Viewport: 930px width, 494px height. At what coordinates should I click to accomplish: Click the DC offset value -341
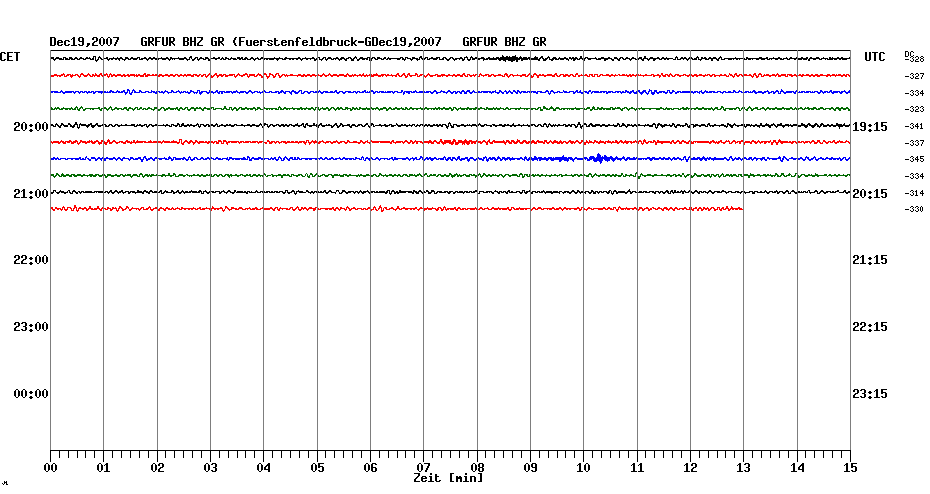point(915,126)
